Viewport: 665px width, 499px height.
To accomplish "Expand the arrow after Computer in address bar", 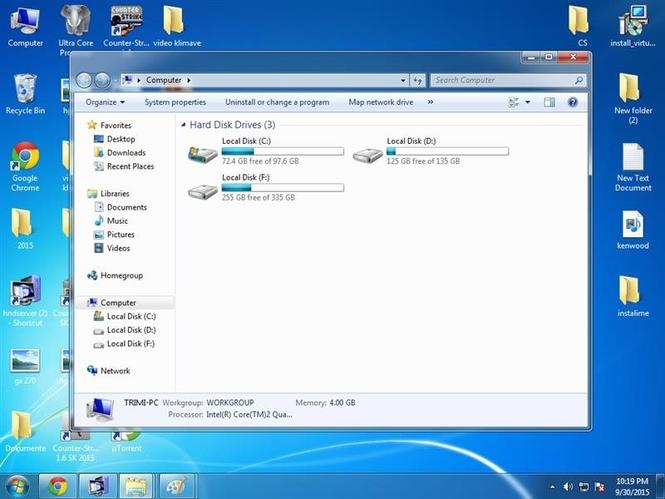I will pyautogui.click(x=189, y=80).
